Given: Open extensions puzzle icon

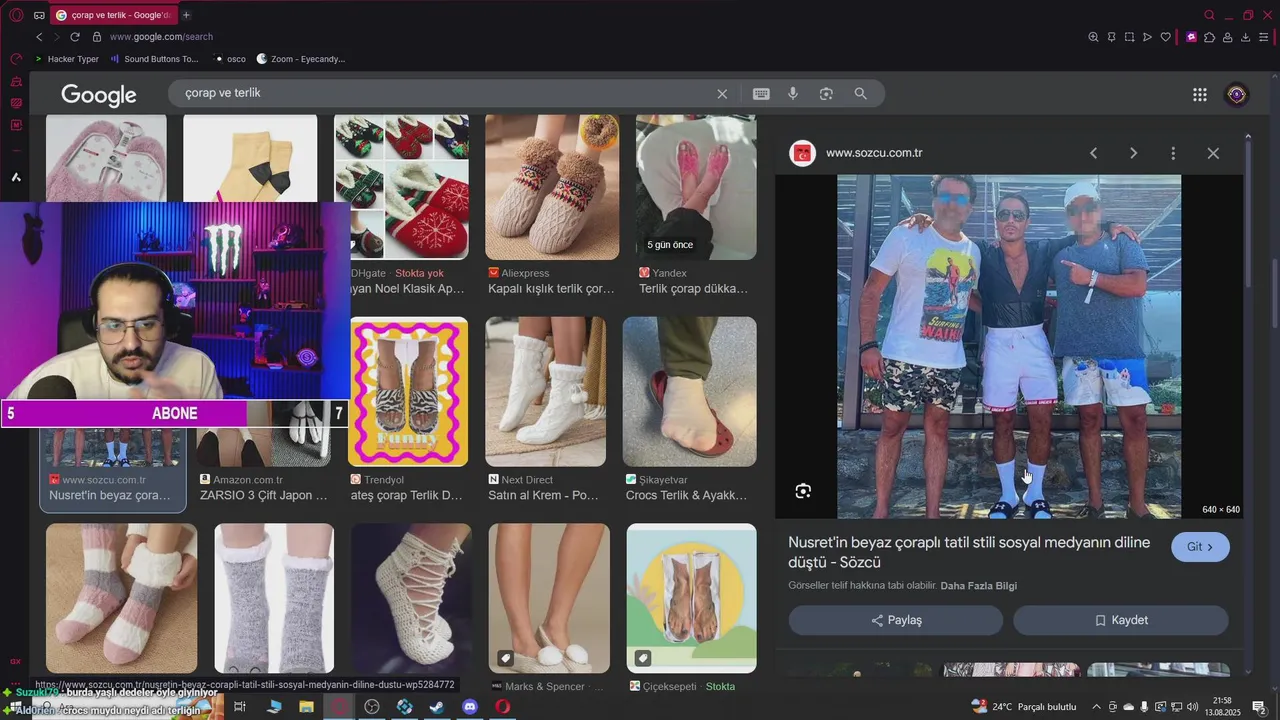Looking at the screenshot, I should pos(1209,37).
